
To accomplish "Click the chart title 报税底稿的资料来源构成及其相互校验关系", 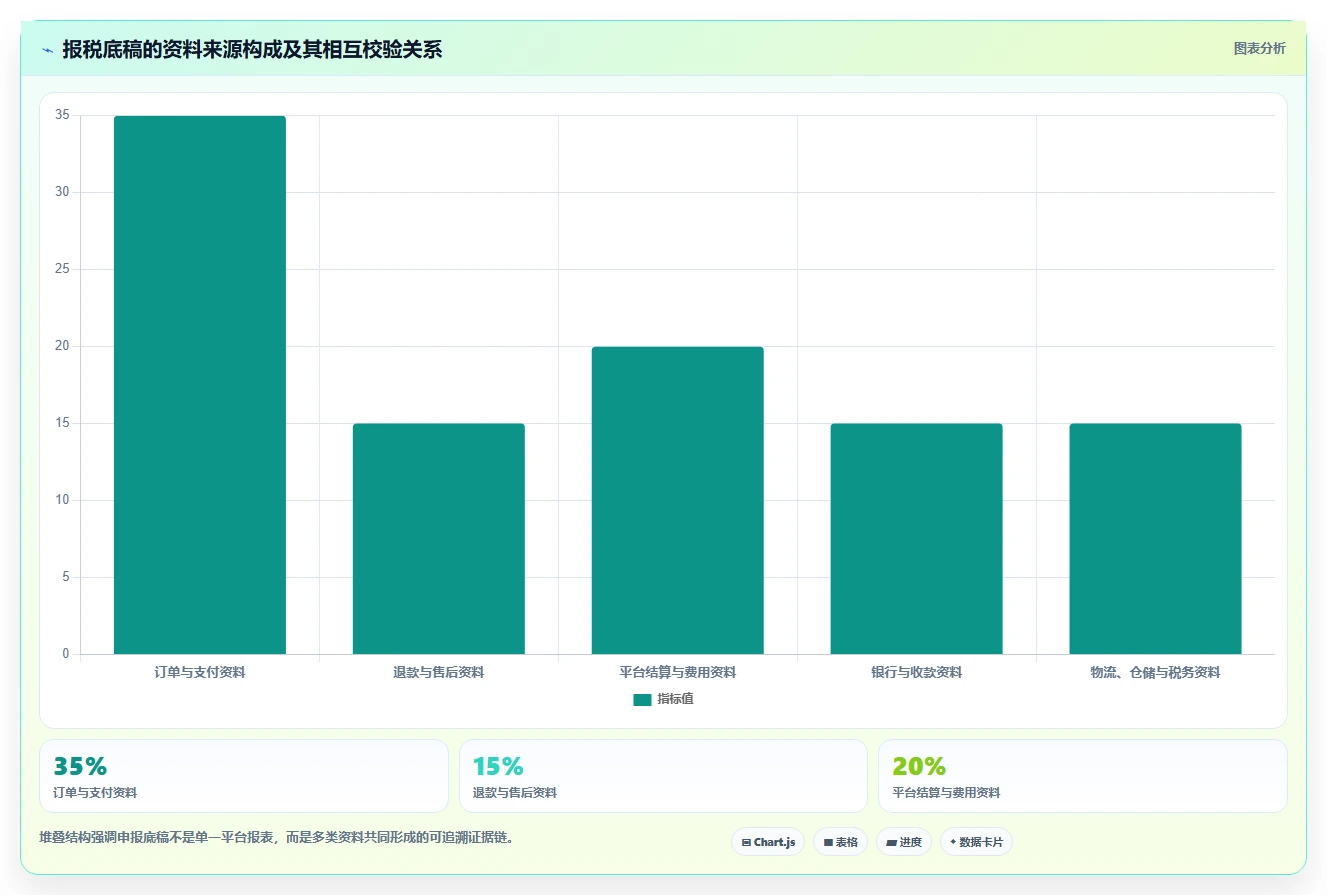I will (252, 50).
